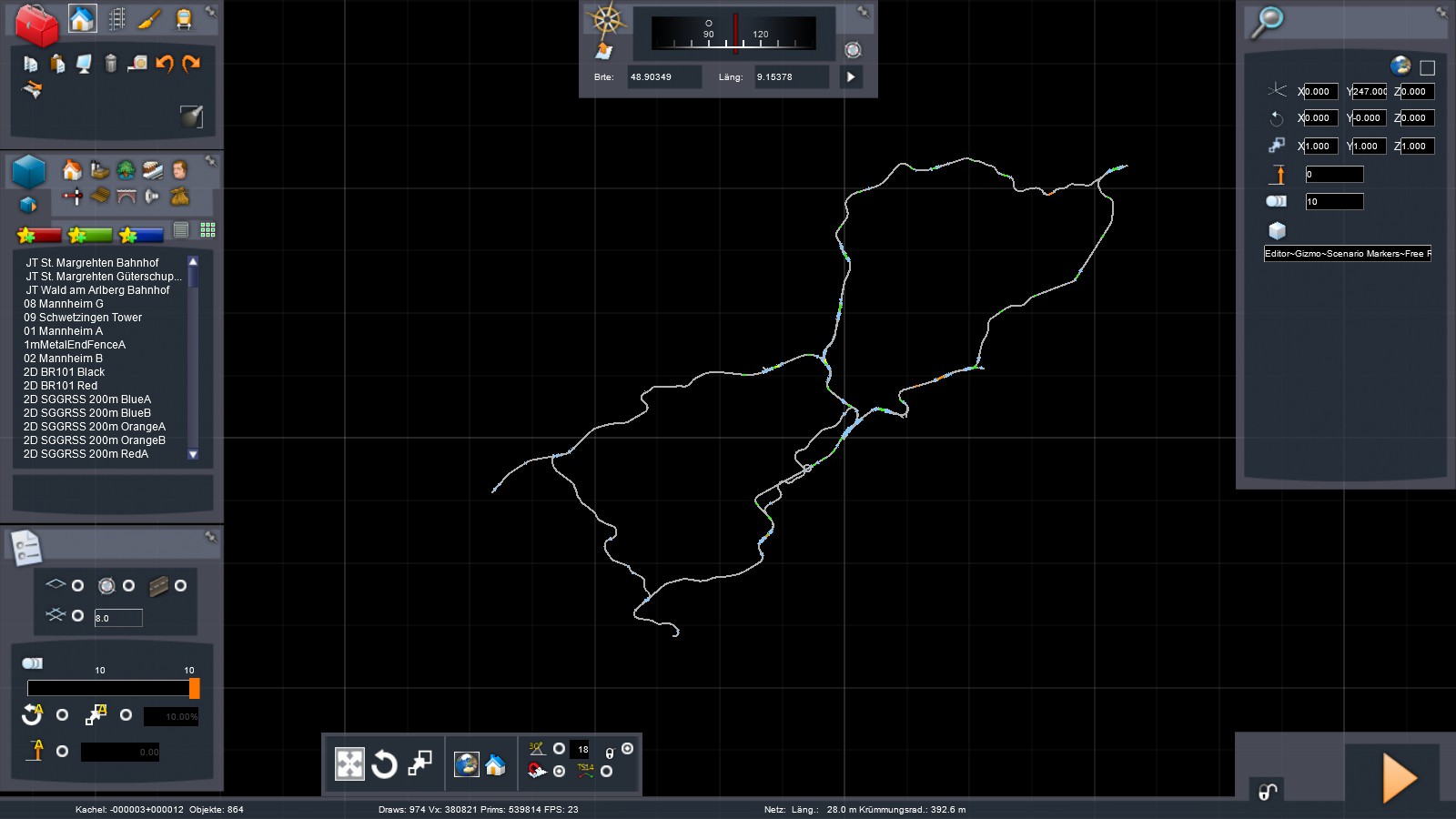Image resolution: width=1456 pixels, height=819 pixels.
Task: Select the vegetation tree category in the browser
Action: pyautogui.click(x=126, y=170)
